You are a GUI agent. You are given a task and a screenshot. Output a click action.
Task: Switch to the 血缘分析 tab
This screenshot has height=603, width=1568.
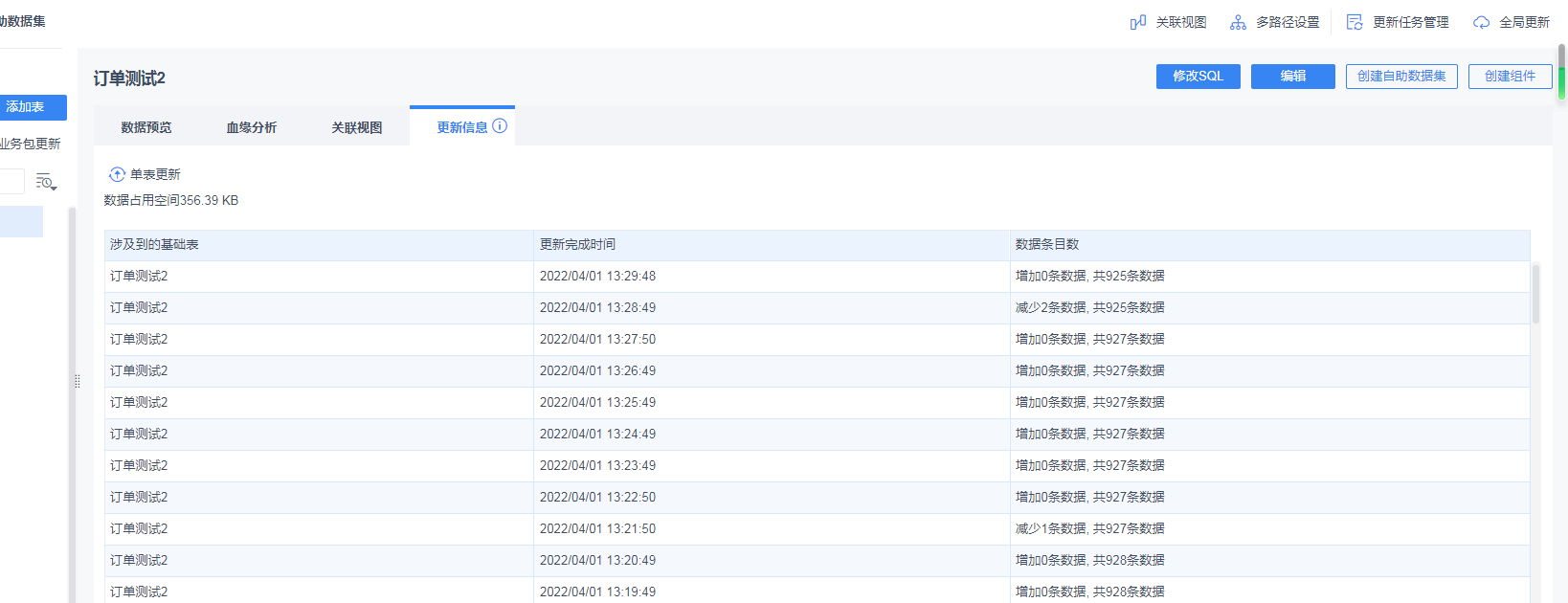click(252, 127)
